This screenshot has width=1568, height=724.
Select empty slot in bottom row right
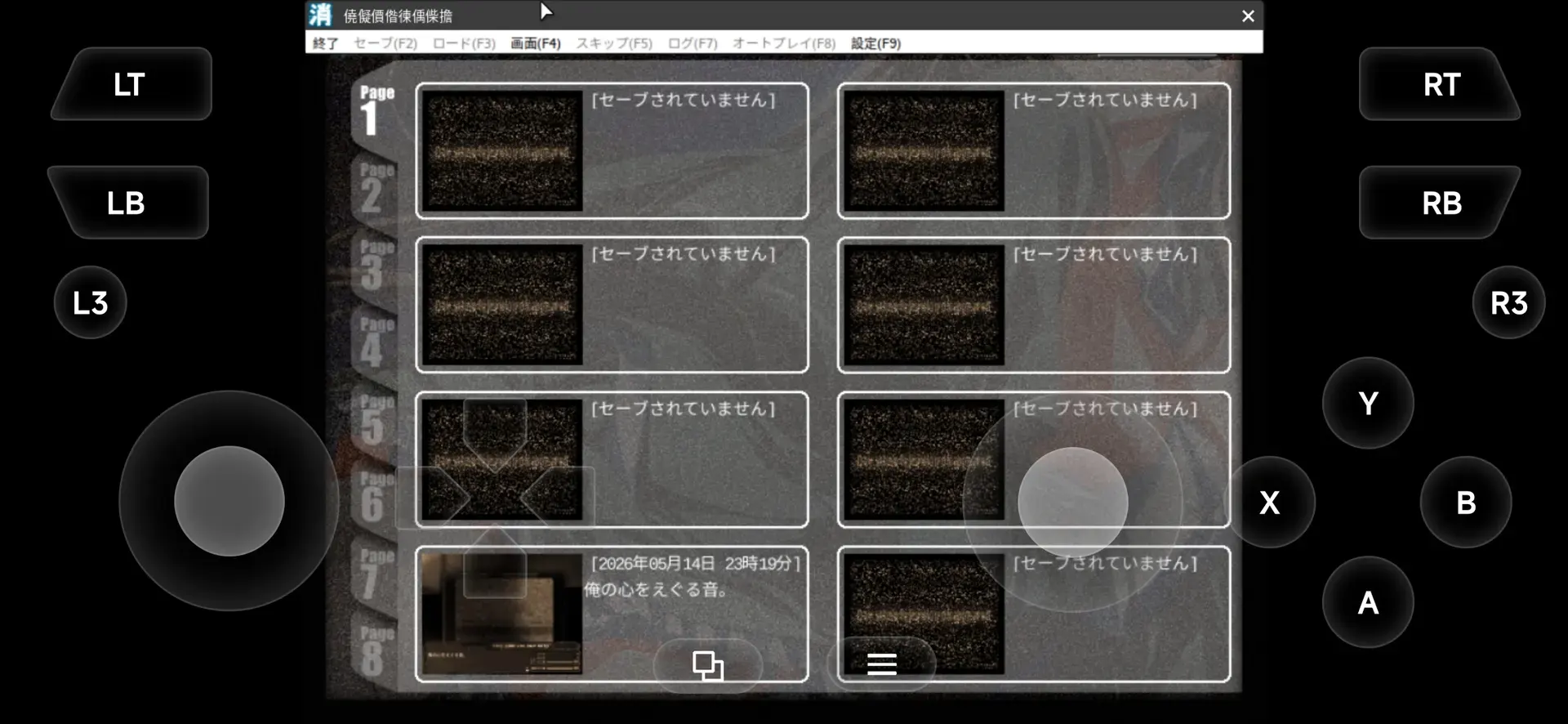(x=1034, y=614)
